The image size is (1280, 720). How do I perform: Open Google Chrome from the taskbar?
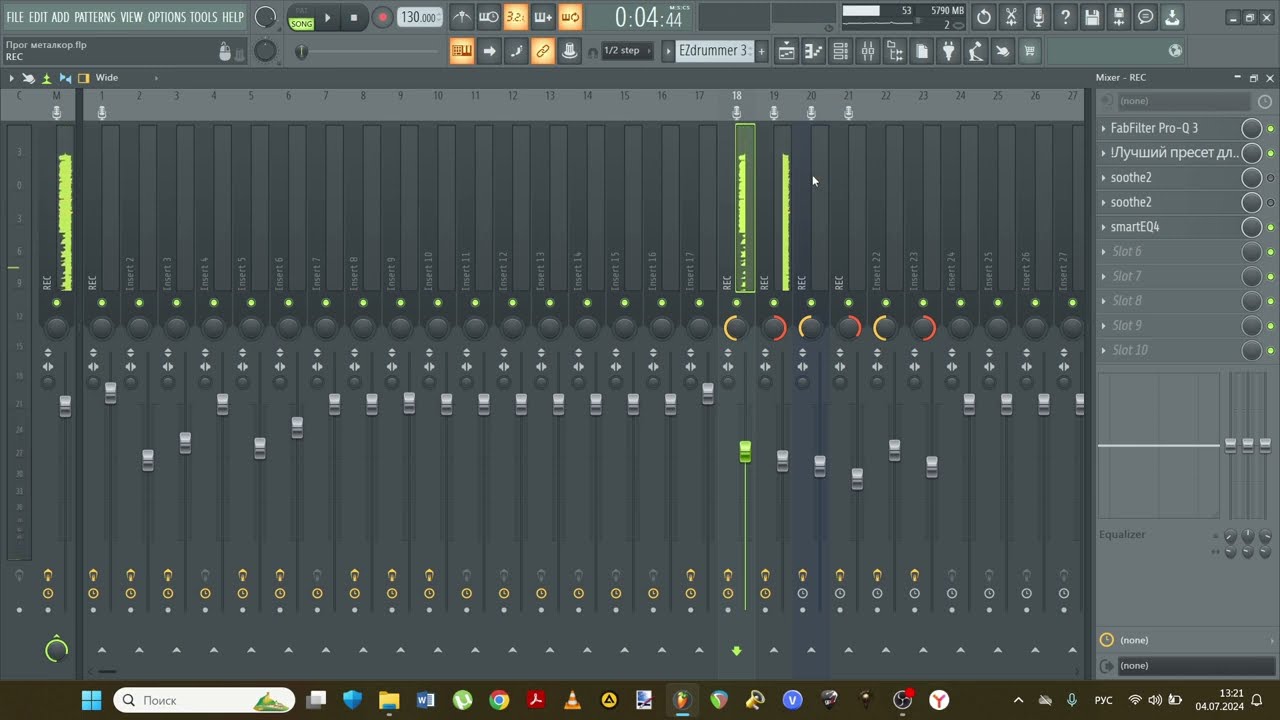click(499, 700)
